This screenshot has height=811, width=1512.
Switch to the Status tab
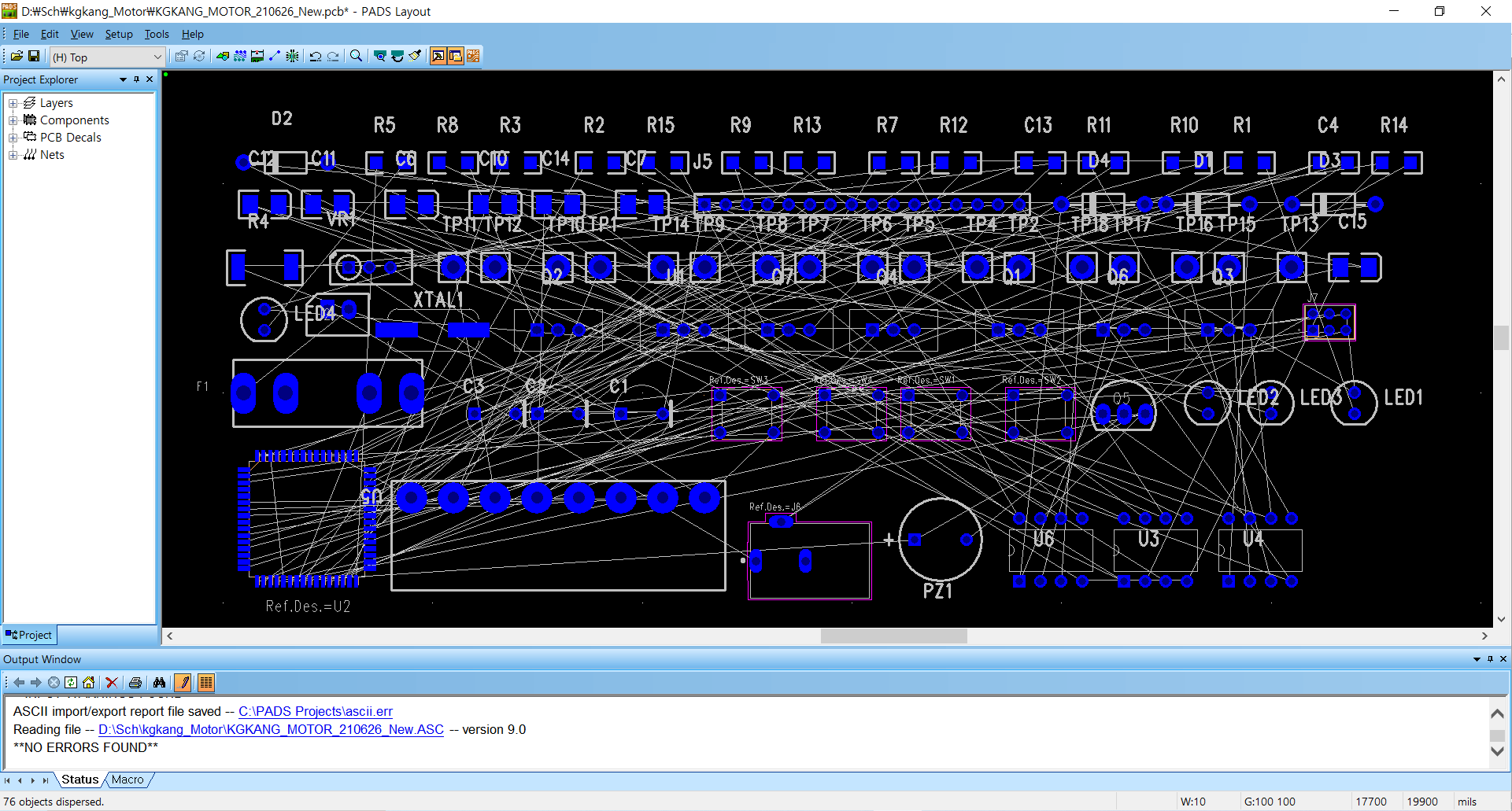coord(80,780)
